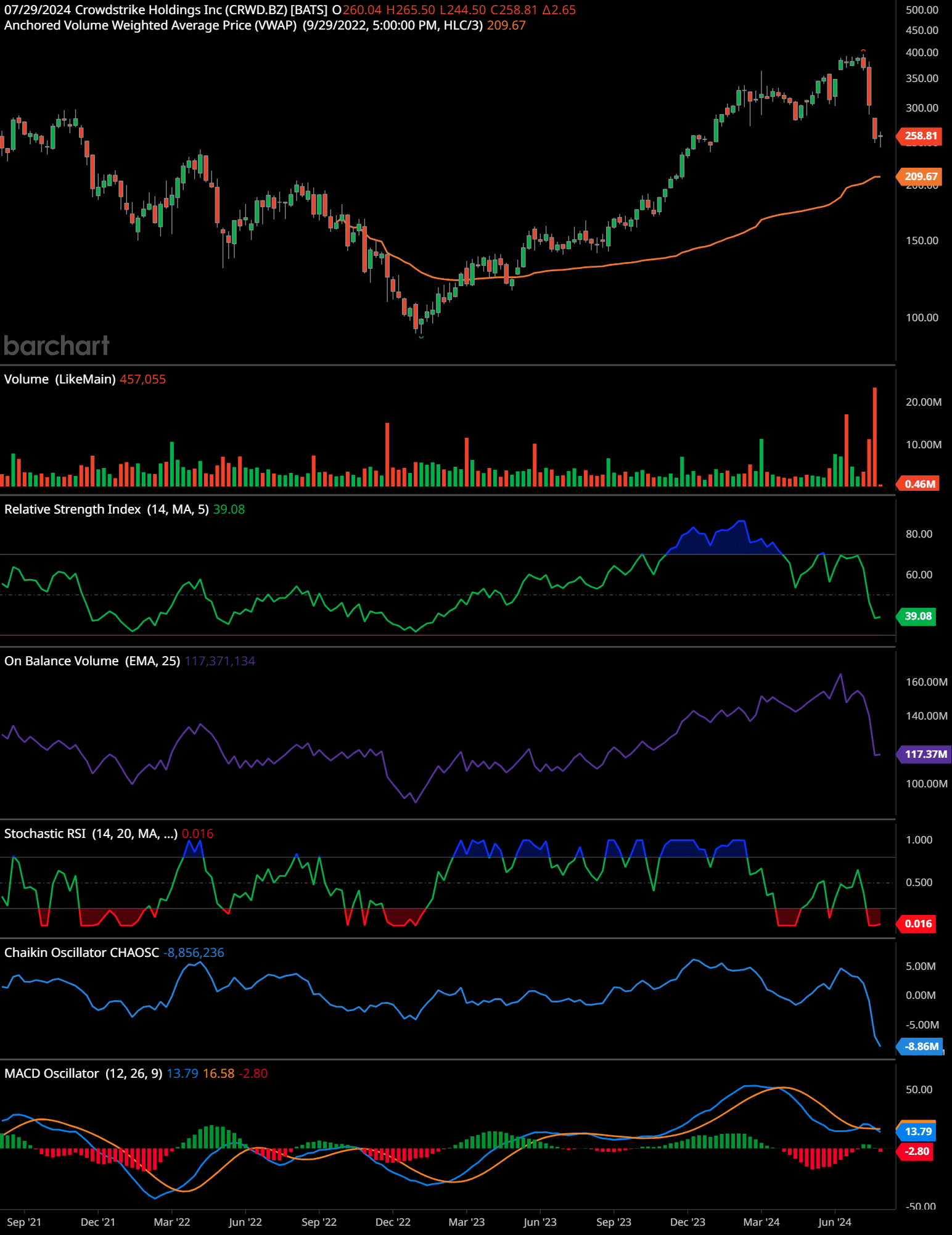The width and height of the screenshot is (952, 1235).
Task: Click the RSI header value 39.08
Action: point(229,509)
